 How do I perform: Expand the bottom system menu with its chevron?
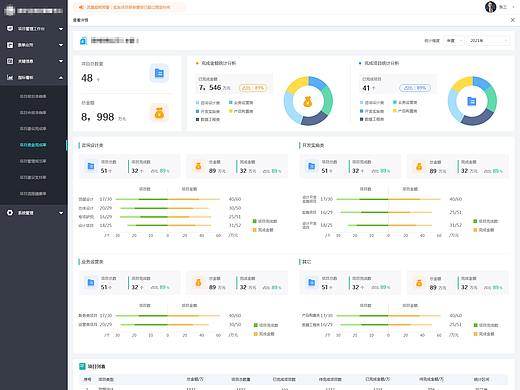pos(61,213)
